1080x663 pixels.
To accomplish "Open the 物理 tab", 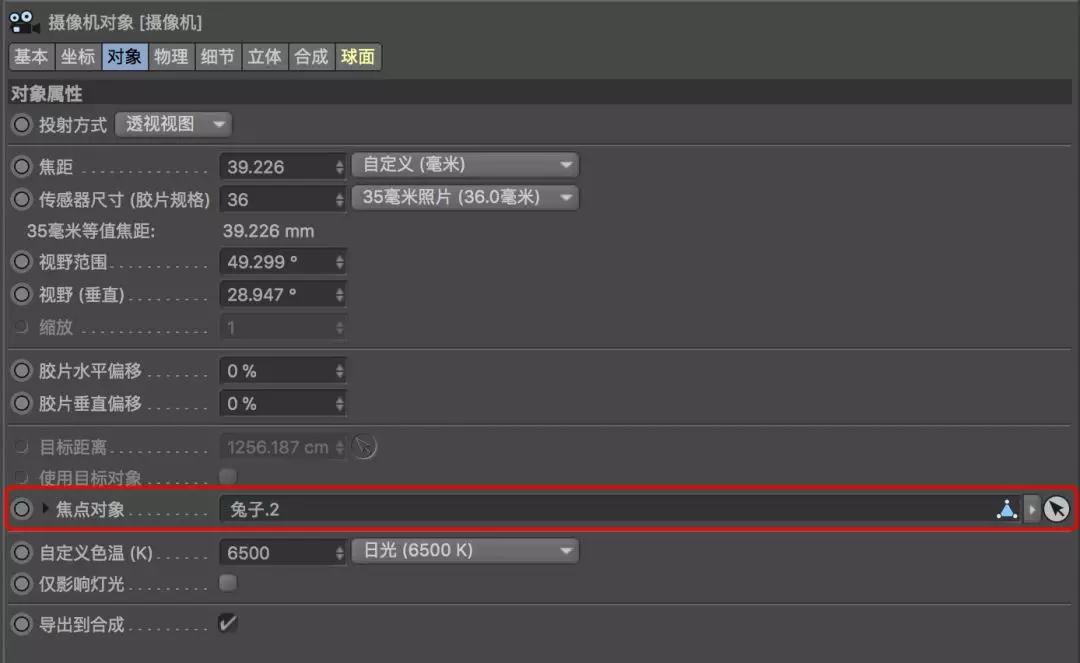I will tap(172, 56).
